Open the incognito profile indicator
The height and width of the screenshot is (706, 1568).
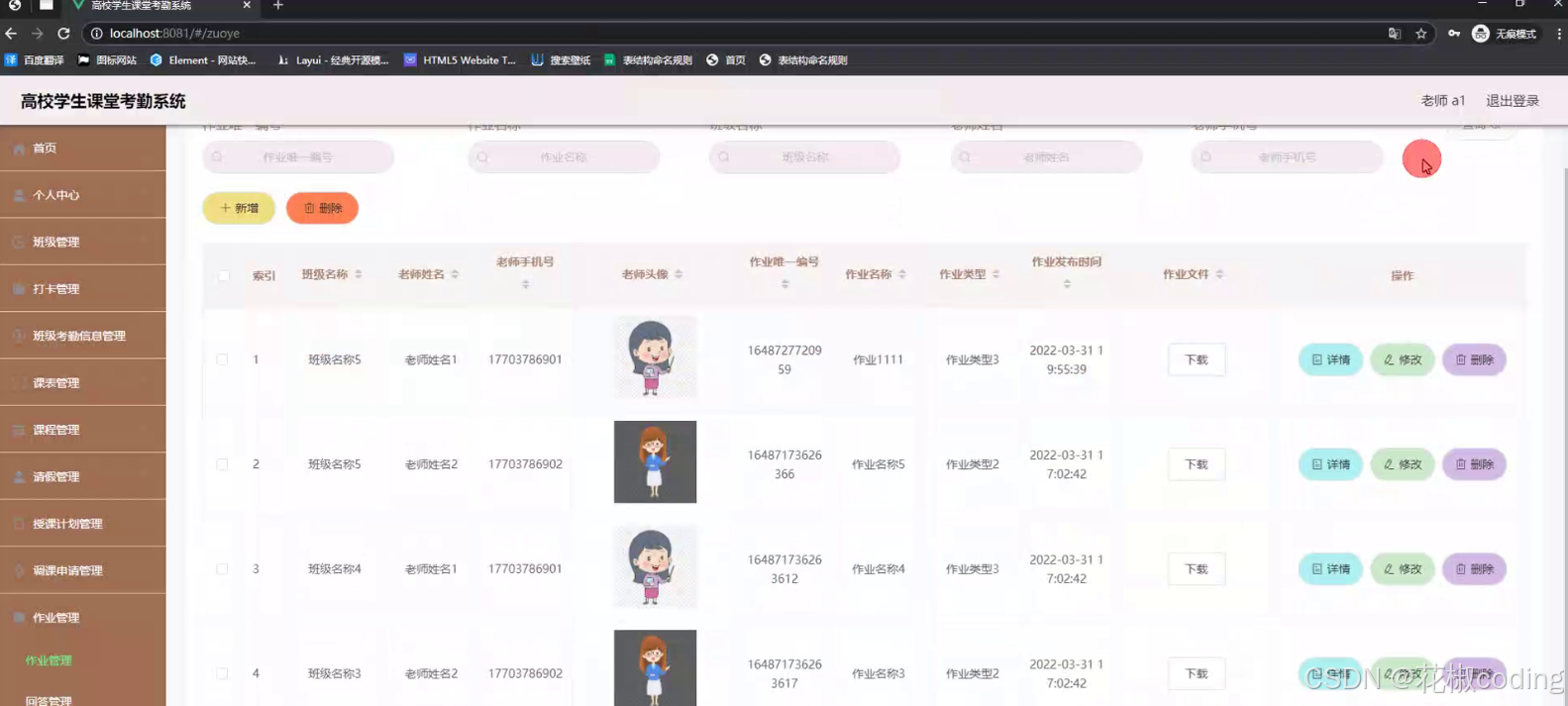point(1504,34)
